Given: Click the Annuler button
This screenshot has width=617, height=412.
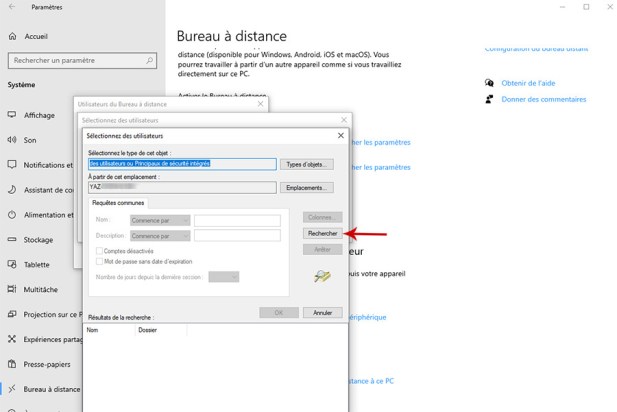Looking at the screenshot, I should coord(323,313).
